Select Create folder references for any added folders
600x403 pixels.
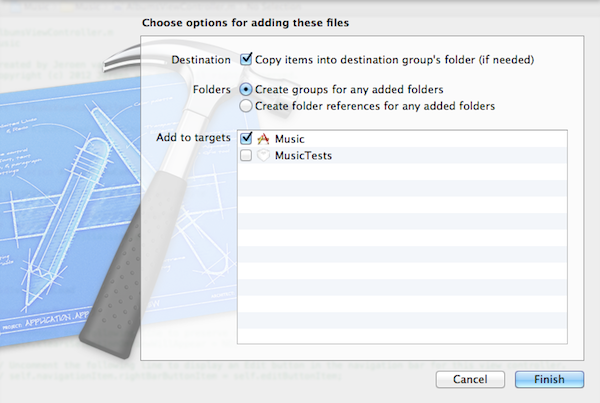pos(246,106)
